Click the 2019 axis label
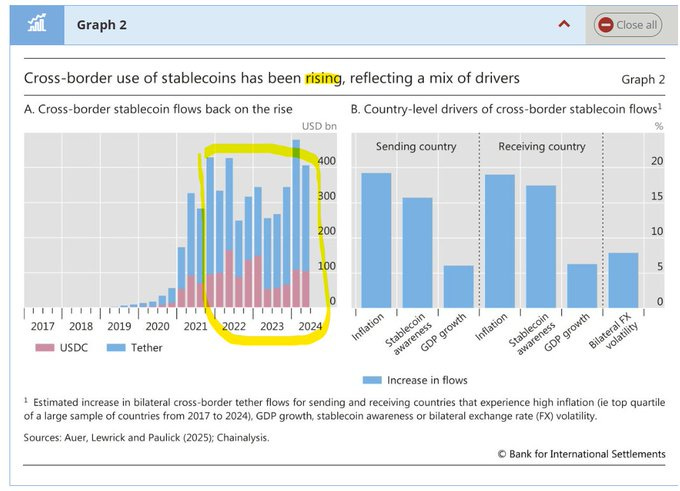 (119, 326)
